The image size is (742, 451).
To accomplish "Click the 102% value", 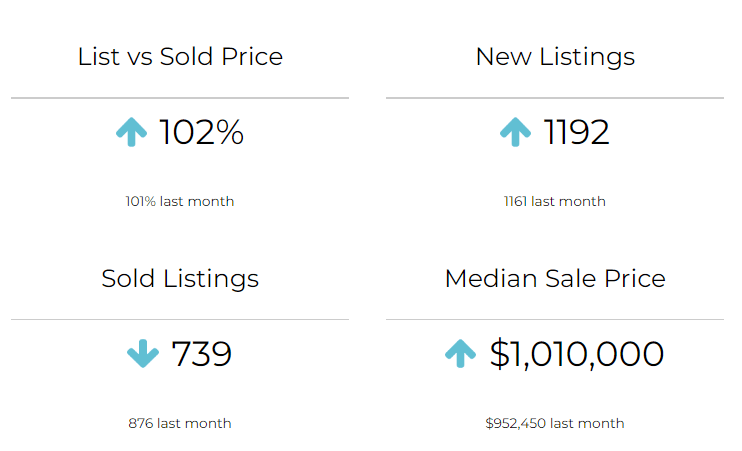I will 201,132.
